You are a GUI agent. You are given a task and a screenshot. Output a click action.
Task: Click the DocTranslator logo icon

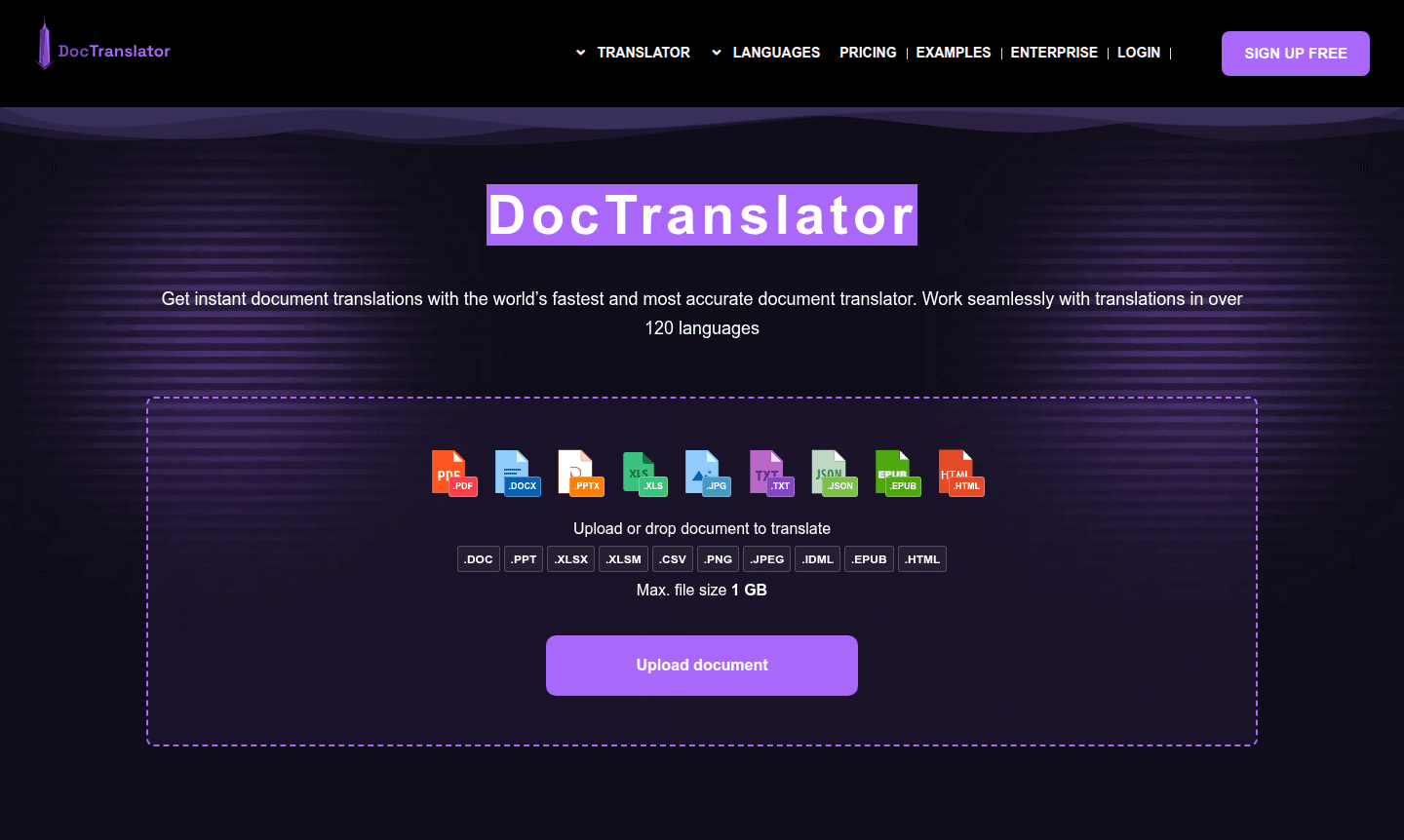[x=44, y=46]
